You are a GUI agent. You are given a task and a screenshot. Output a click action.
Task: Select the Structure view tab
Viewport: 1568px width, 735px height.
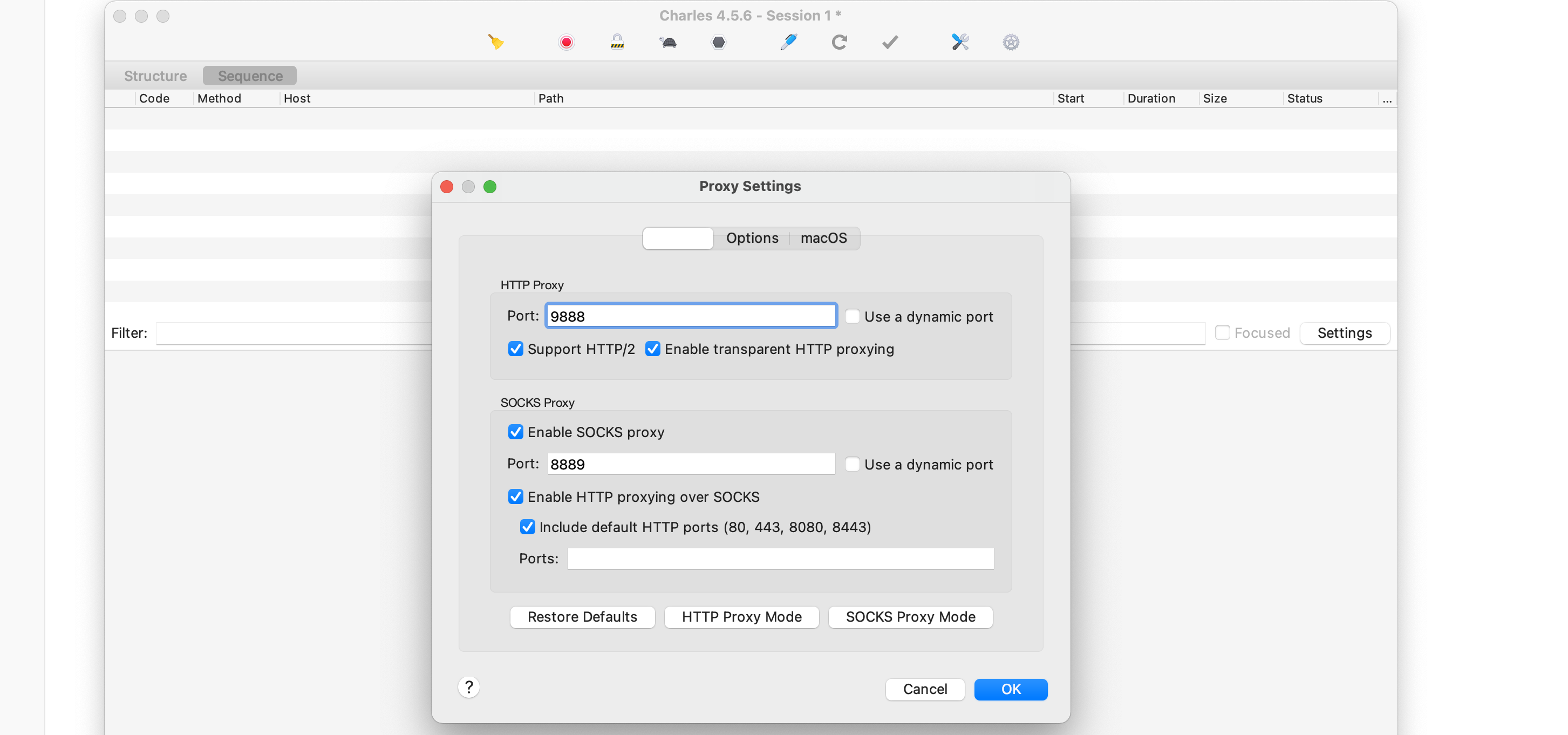155,76
